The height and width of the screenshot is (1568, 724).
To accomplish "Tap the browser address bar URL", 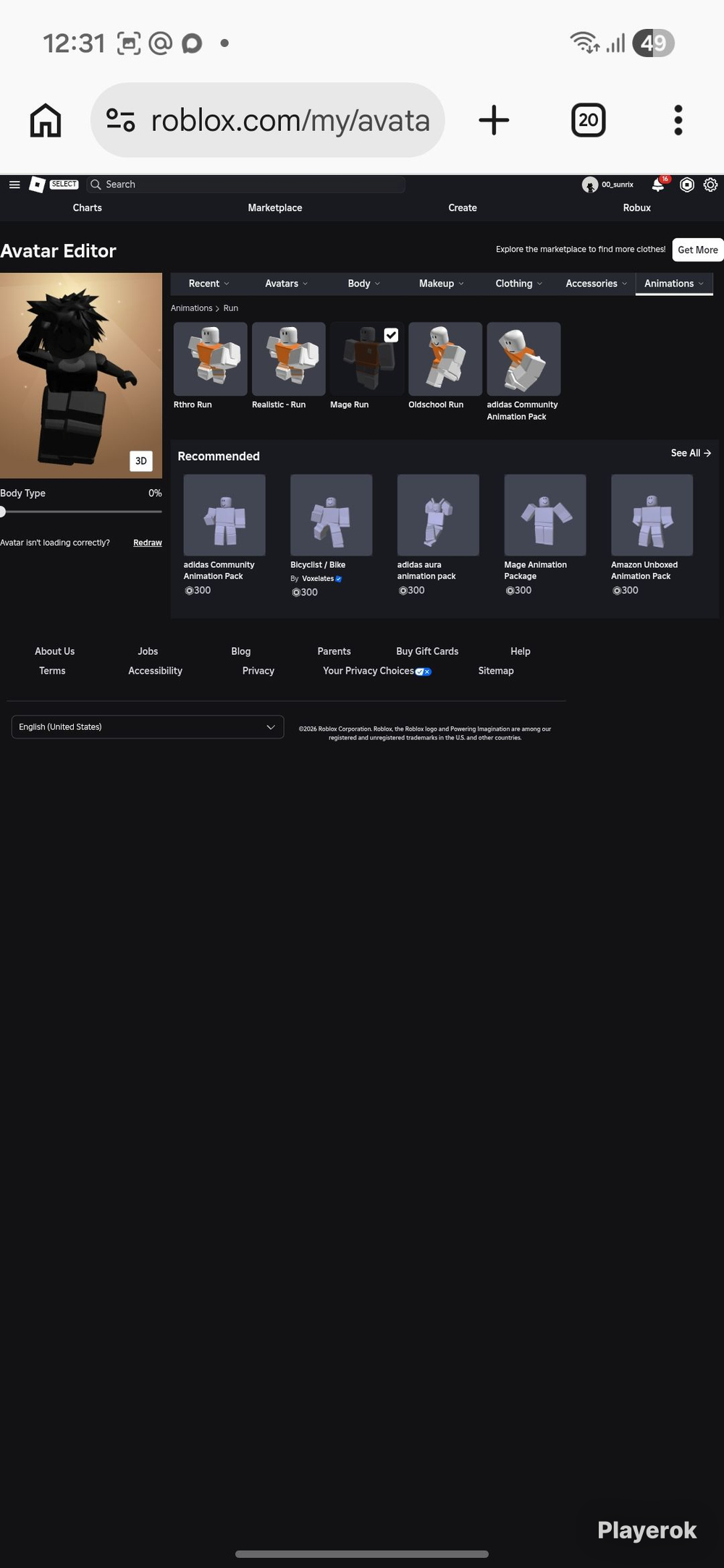I will [290, 120].
